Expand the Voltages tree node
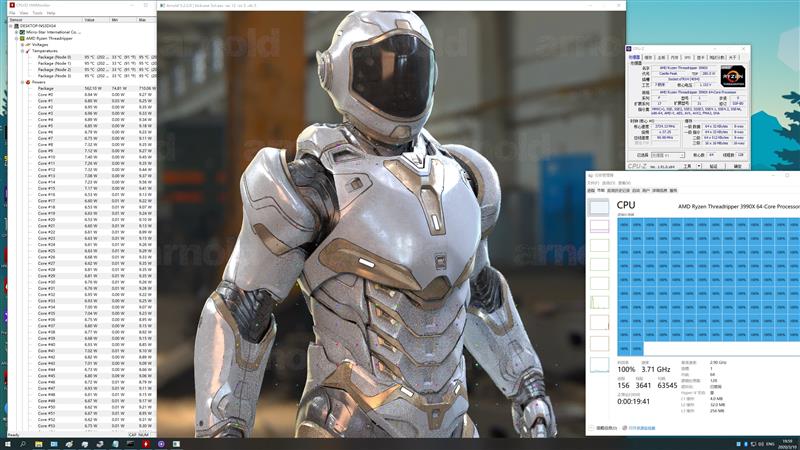Viewport: 800px width, 450px height. click(21, 44)
